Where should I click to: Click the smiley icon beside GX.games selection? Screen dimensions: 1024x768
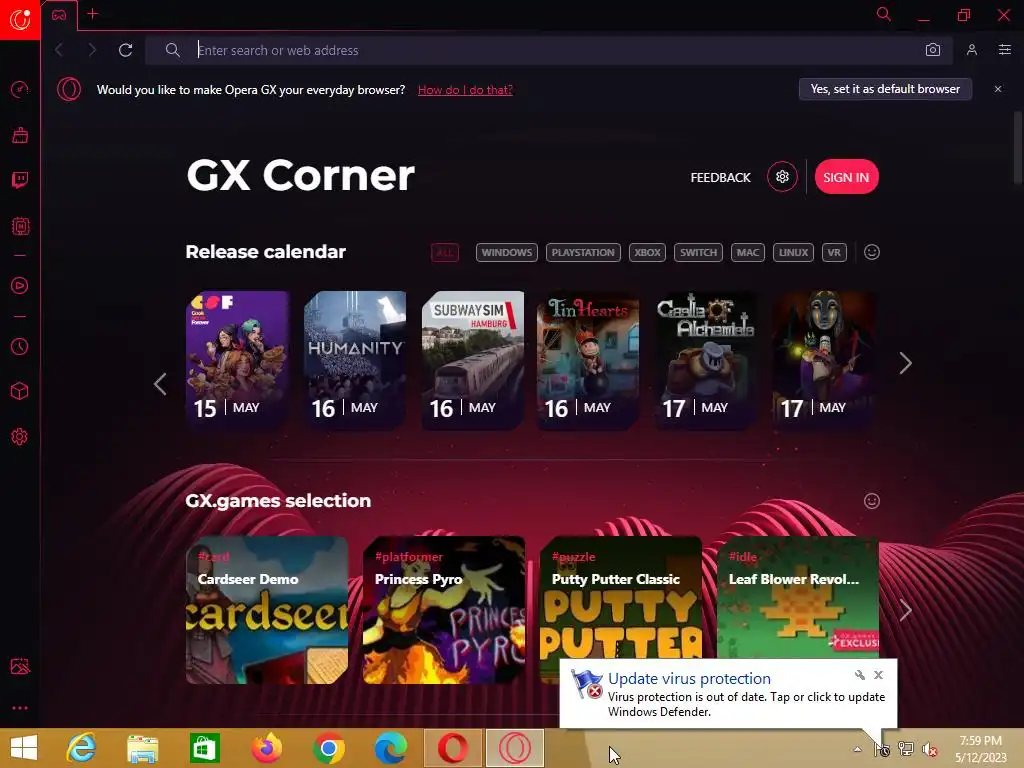point(871,501)
